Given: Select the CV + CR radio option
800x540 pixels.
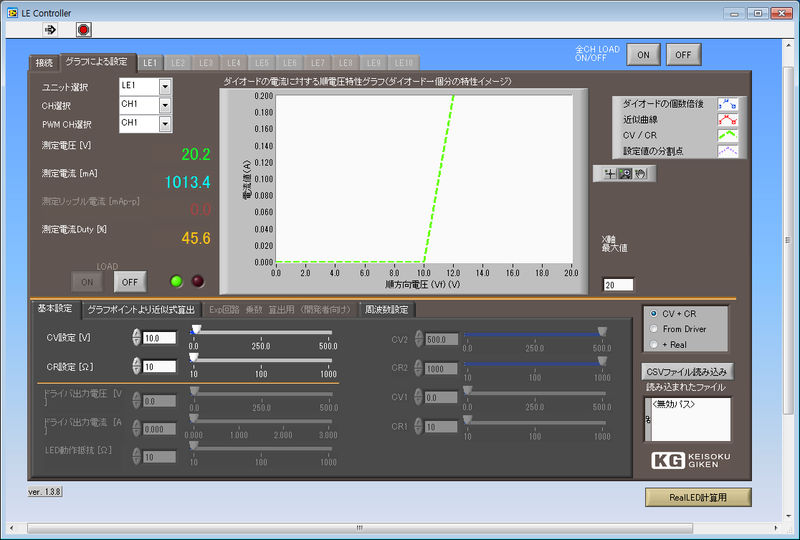Looking at the screenshot, I should [654, 314].
